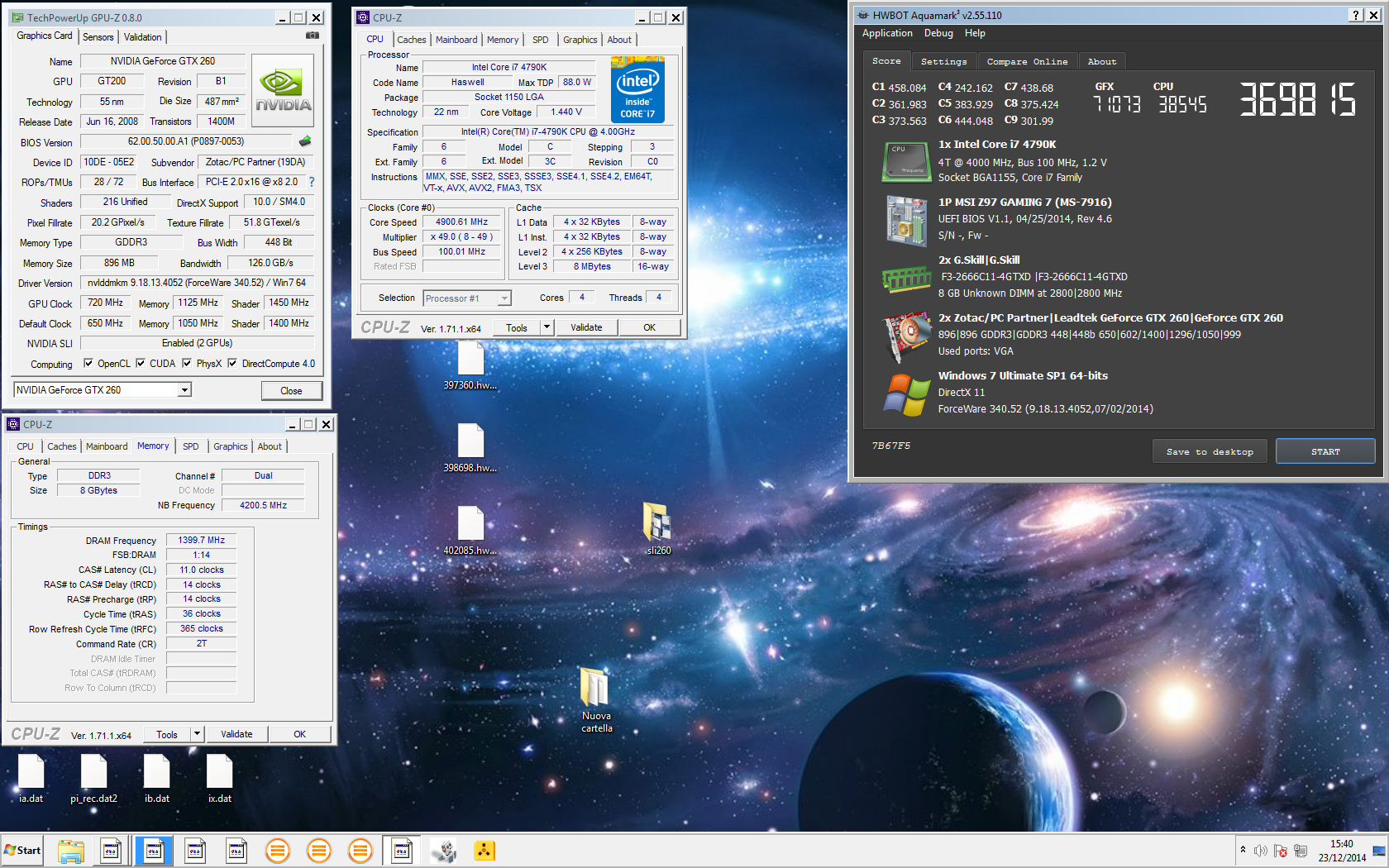Click the CPU chip icon in Aquamark
The image size is (1389, 868).
click(x=906, y=161)
